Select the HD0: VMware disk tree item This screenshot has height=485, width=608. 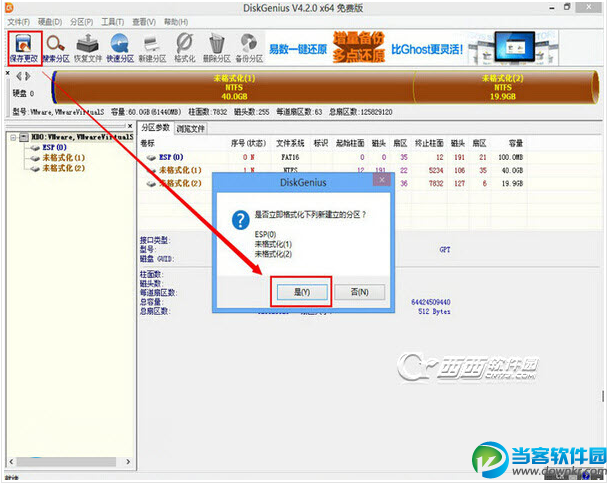pyautogui.click(x=82, y=137)
